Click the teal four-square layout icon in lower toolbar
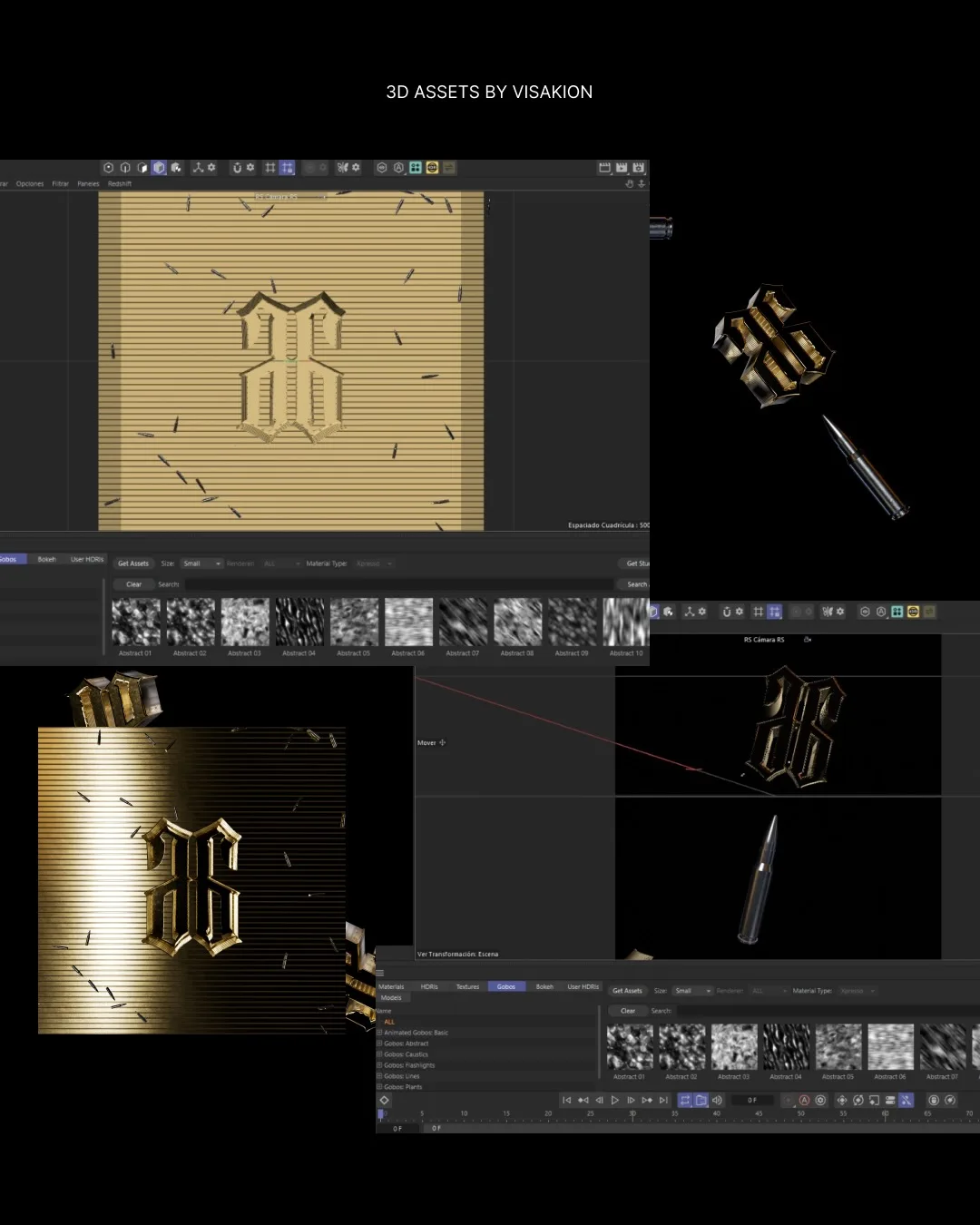 (x=897, y=612)
